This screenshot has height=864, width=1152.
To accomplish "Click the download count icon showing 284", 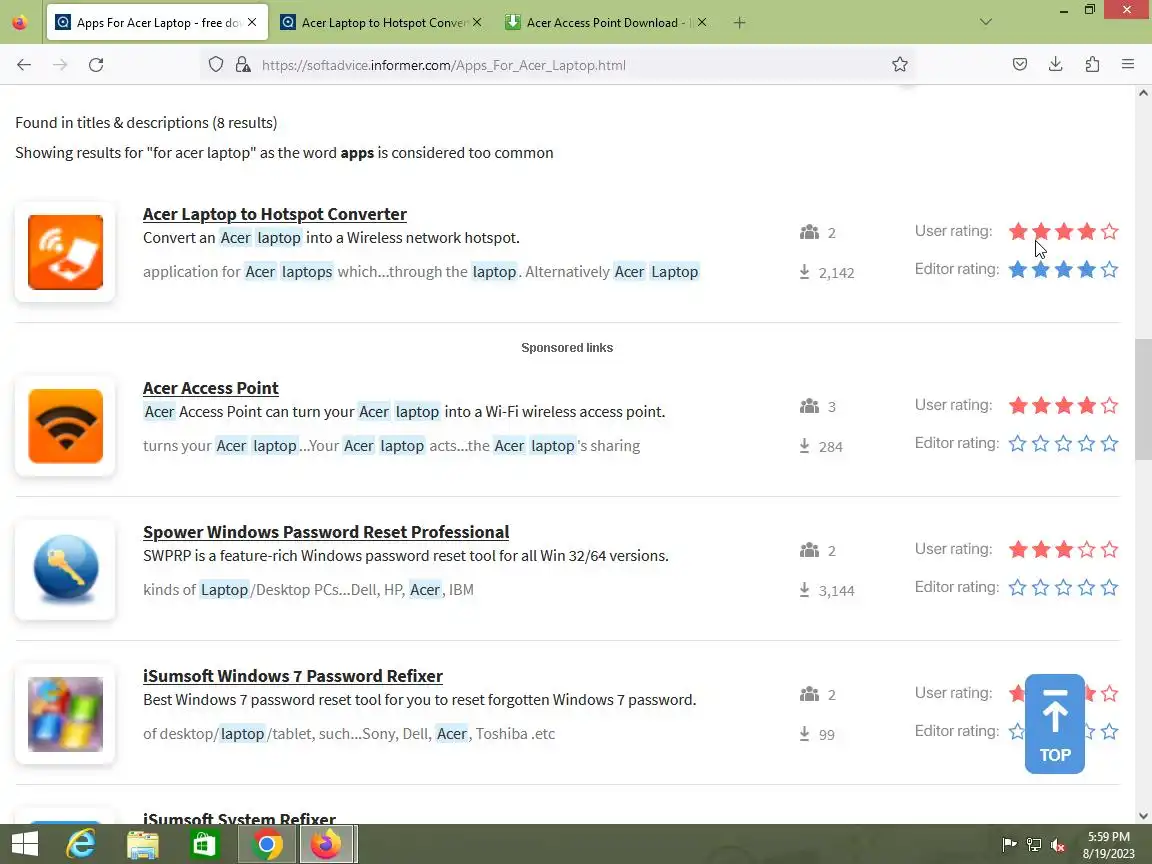I will [x=804, y=446].
